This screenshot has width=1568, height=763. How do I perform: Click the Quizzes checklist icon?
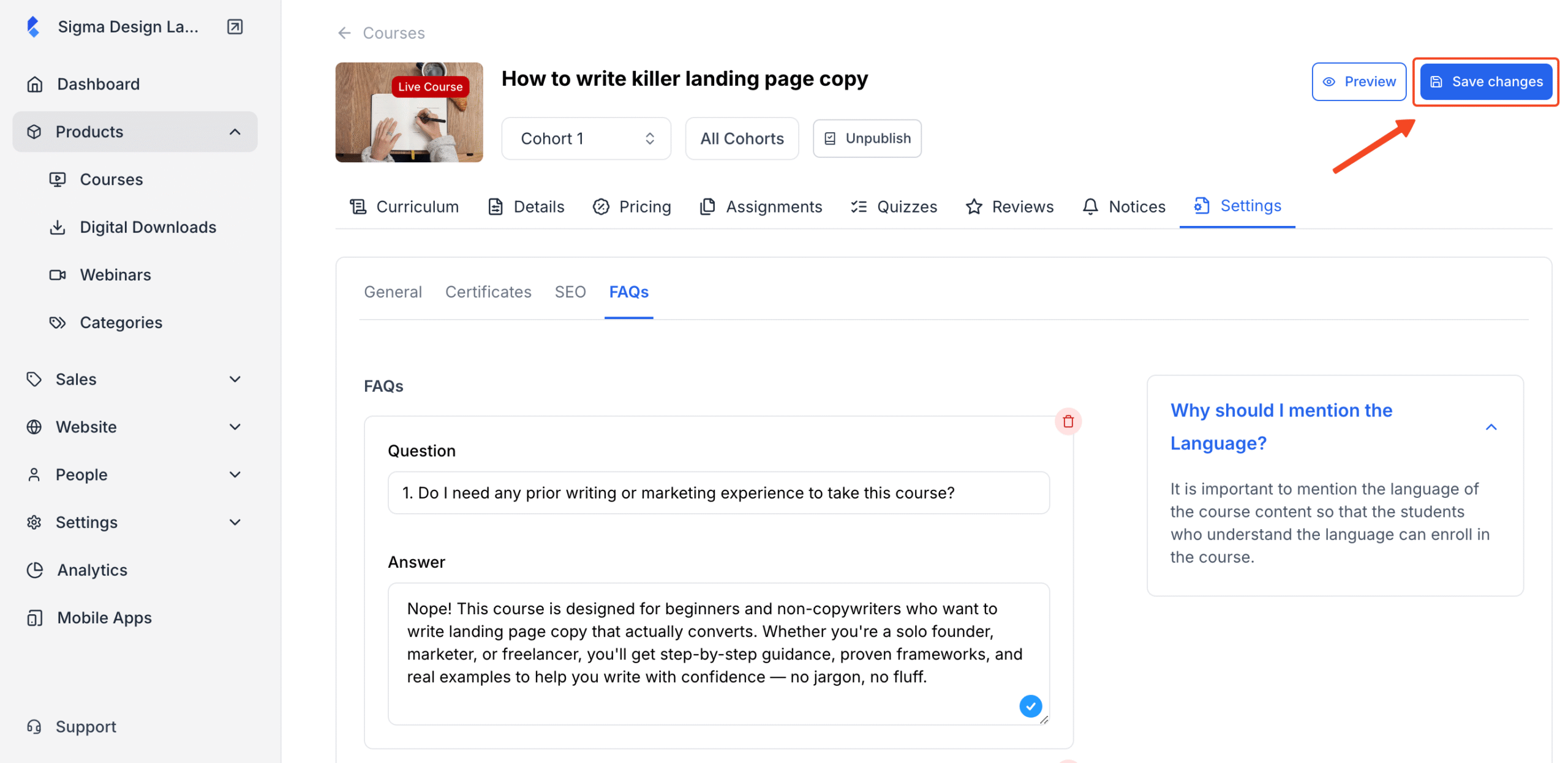(859, 207)
